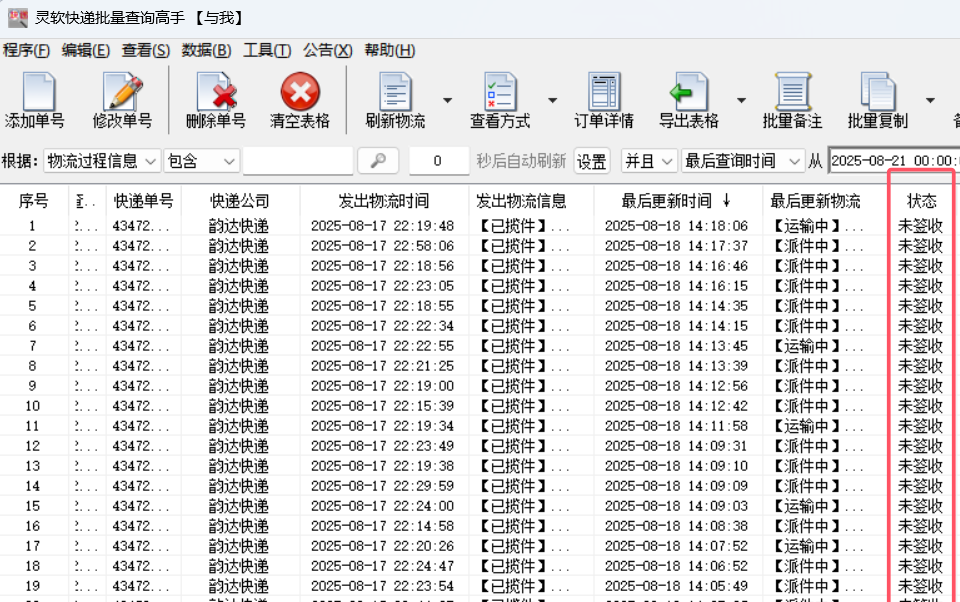Click the filter keyword text field
This screenshot has height=602, width=960.
[x=298, y=161]
